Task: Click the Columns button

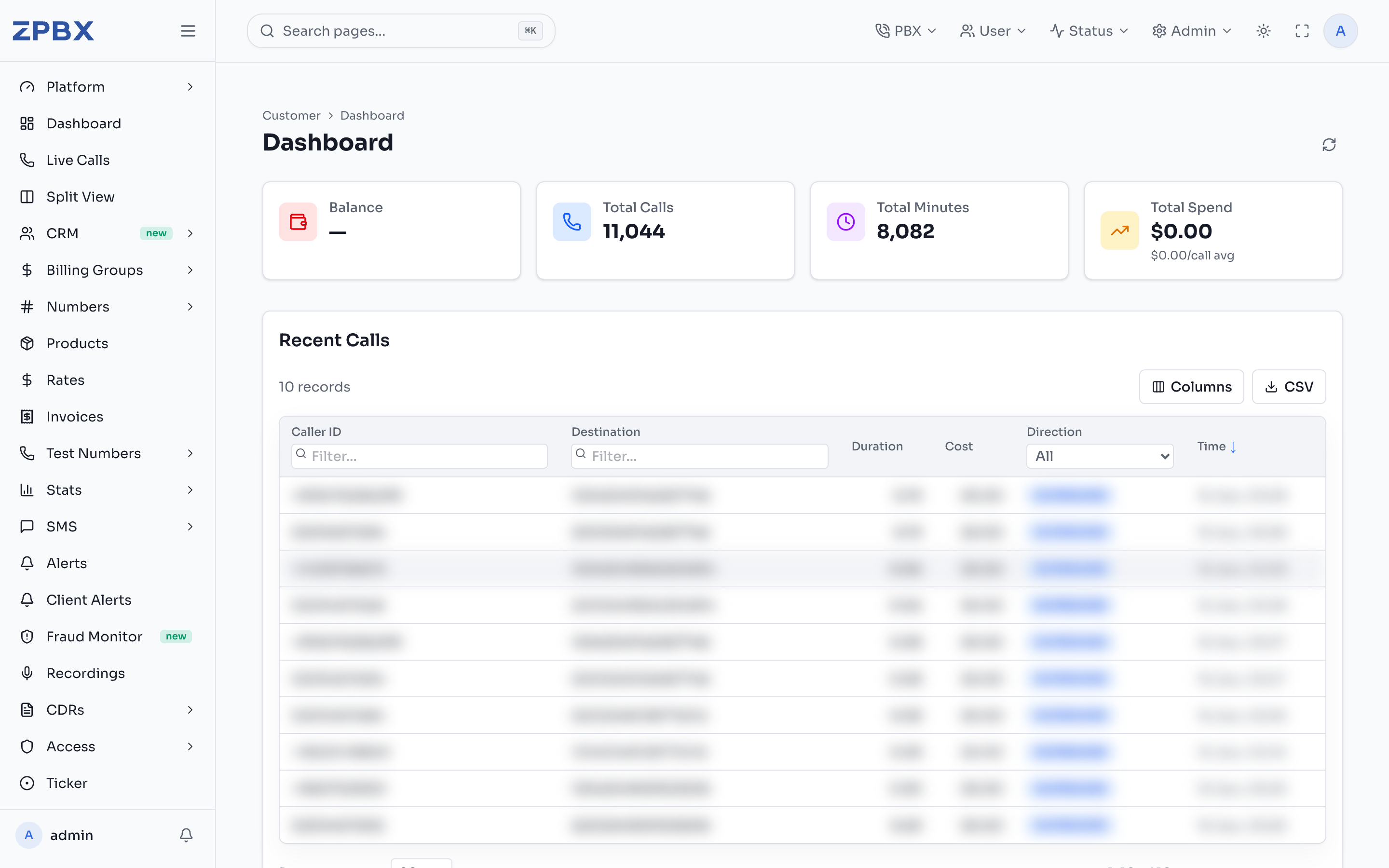Action: (x=1192, y=387)
